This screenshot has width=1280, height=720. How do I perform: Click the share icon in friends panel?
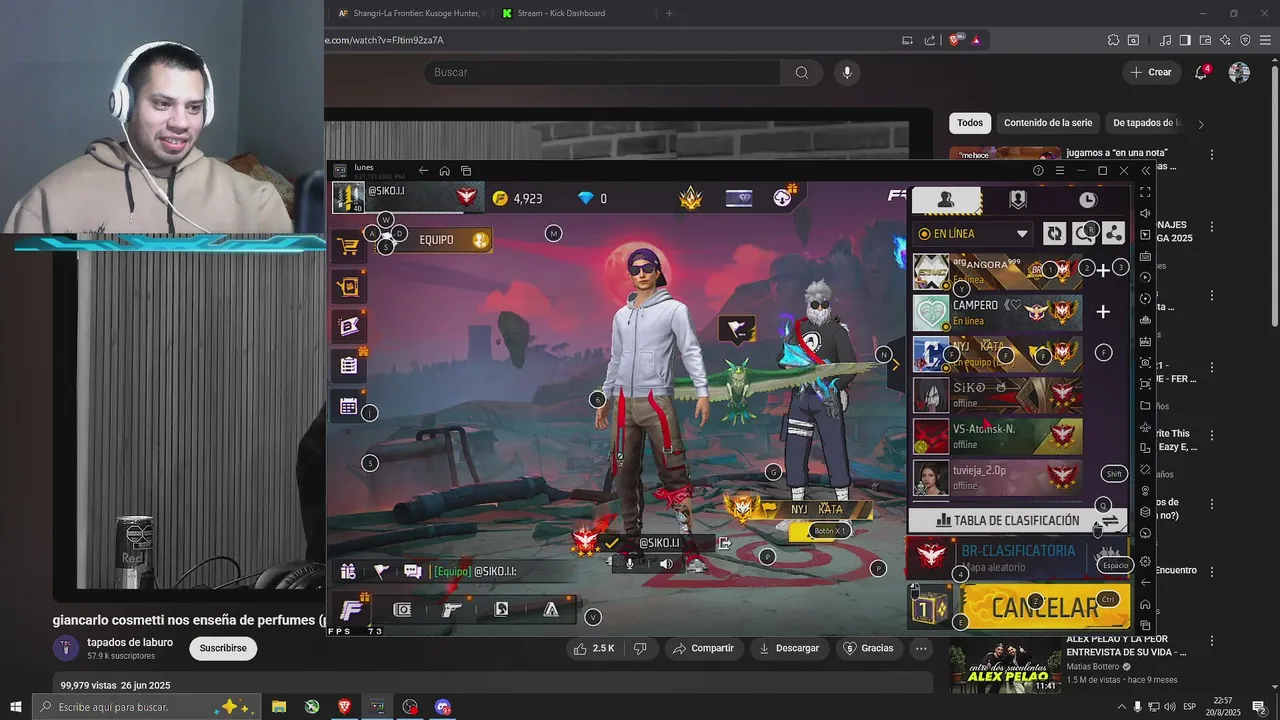[x=1113, y=233]
